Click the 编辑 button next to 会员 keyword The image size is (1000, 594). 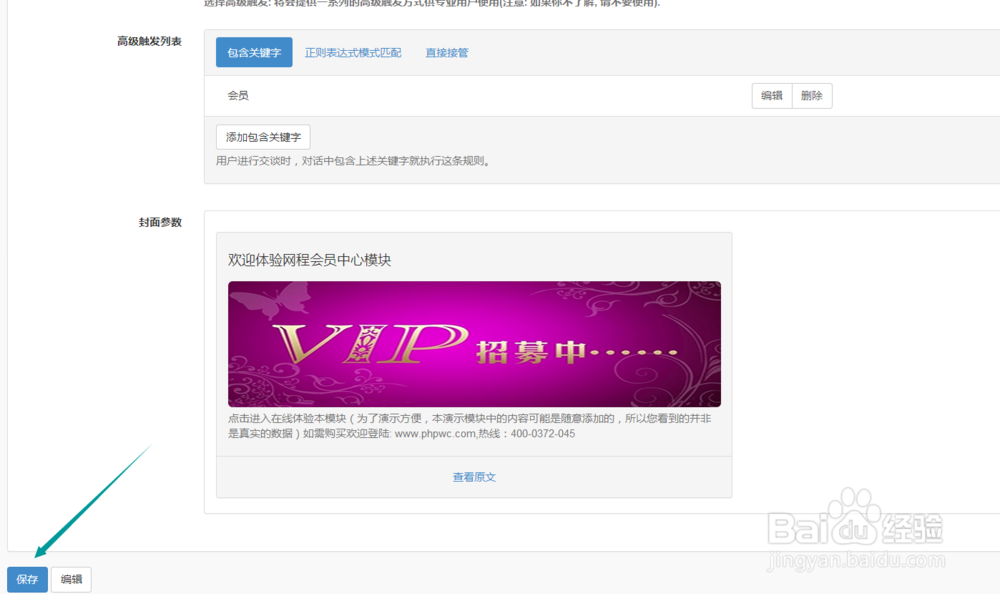771,95
